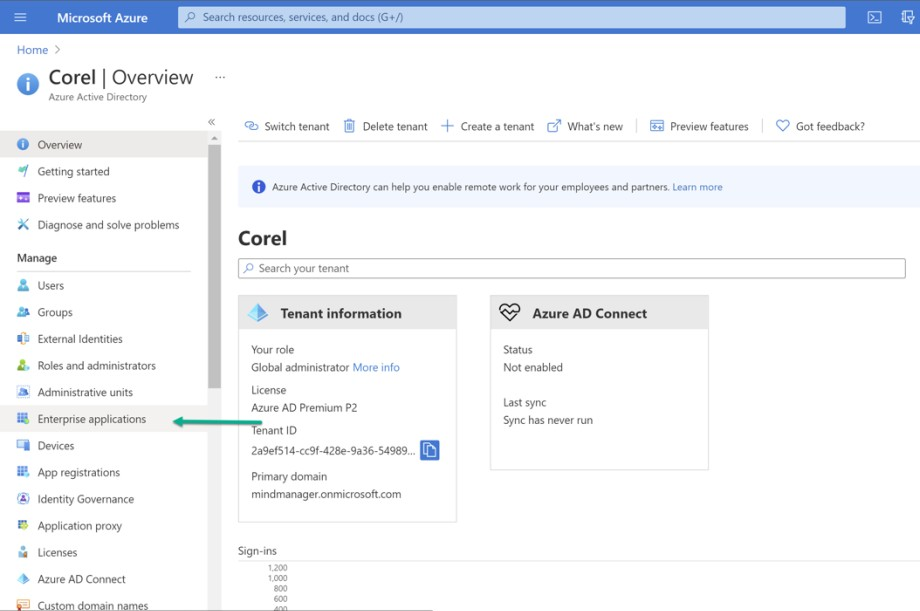Click the Azure AD Premium P2 license text

tap(304, 407)
